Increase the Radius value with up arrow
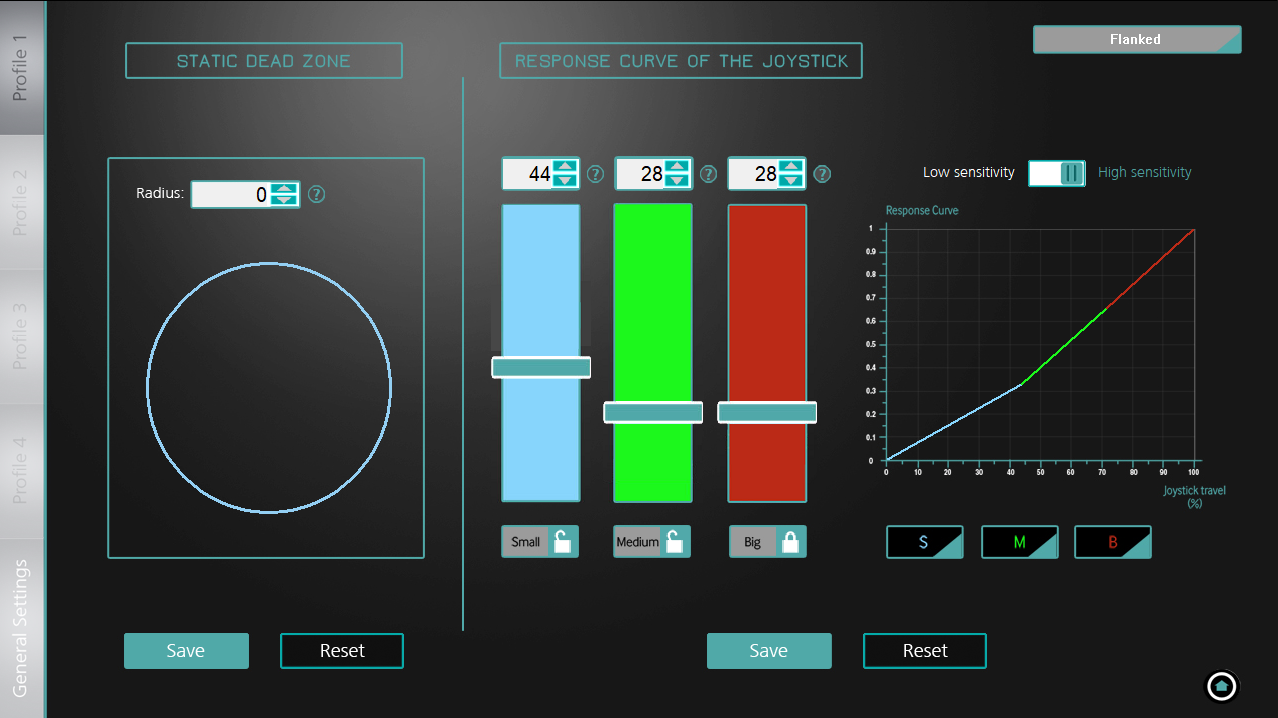The width and height of the screenshot is (1278, 718). [x=285, y=188]
